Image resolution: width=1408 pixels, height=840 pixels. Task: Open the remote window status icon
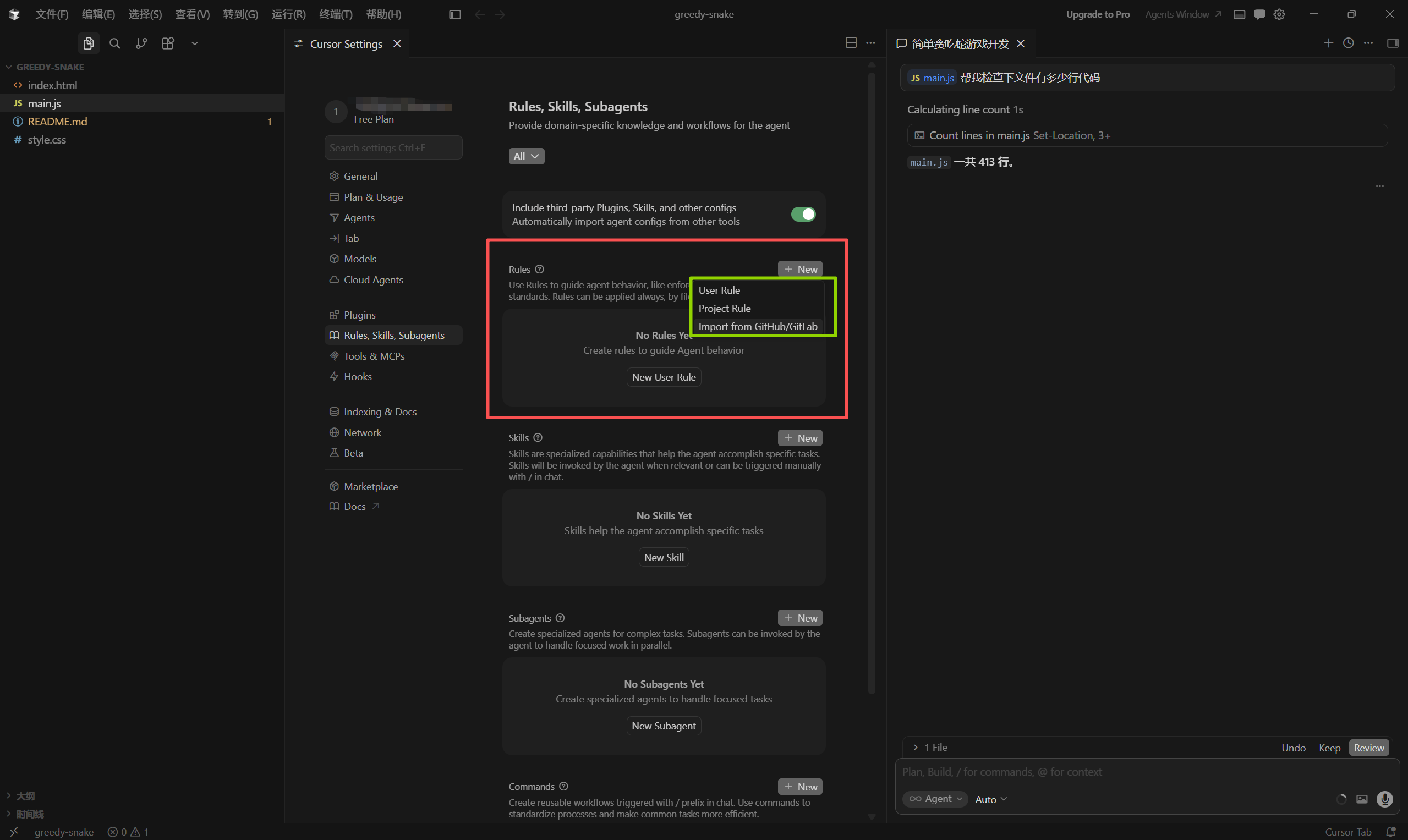click(14, 832)
